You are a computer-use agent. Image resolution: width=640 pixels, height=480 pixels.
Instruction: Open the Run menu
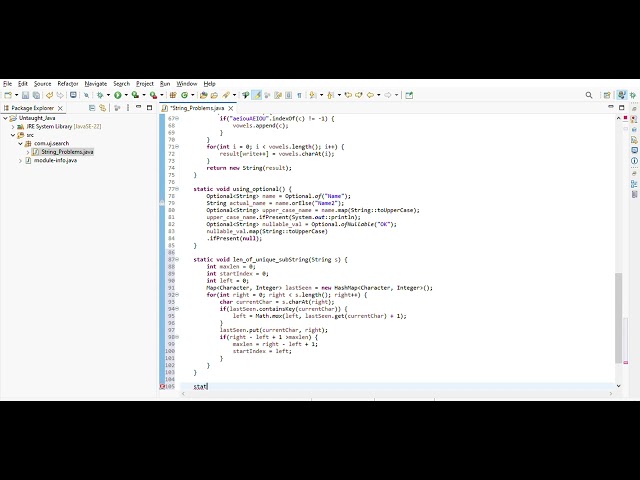[165, 84]
